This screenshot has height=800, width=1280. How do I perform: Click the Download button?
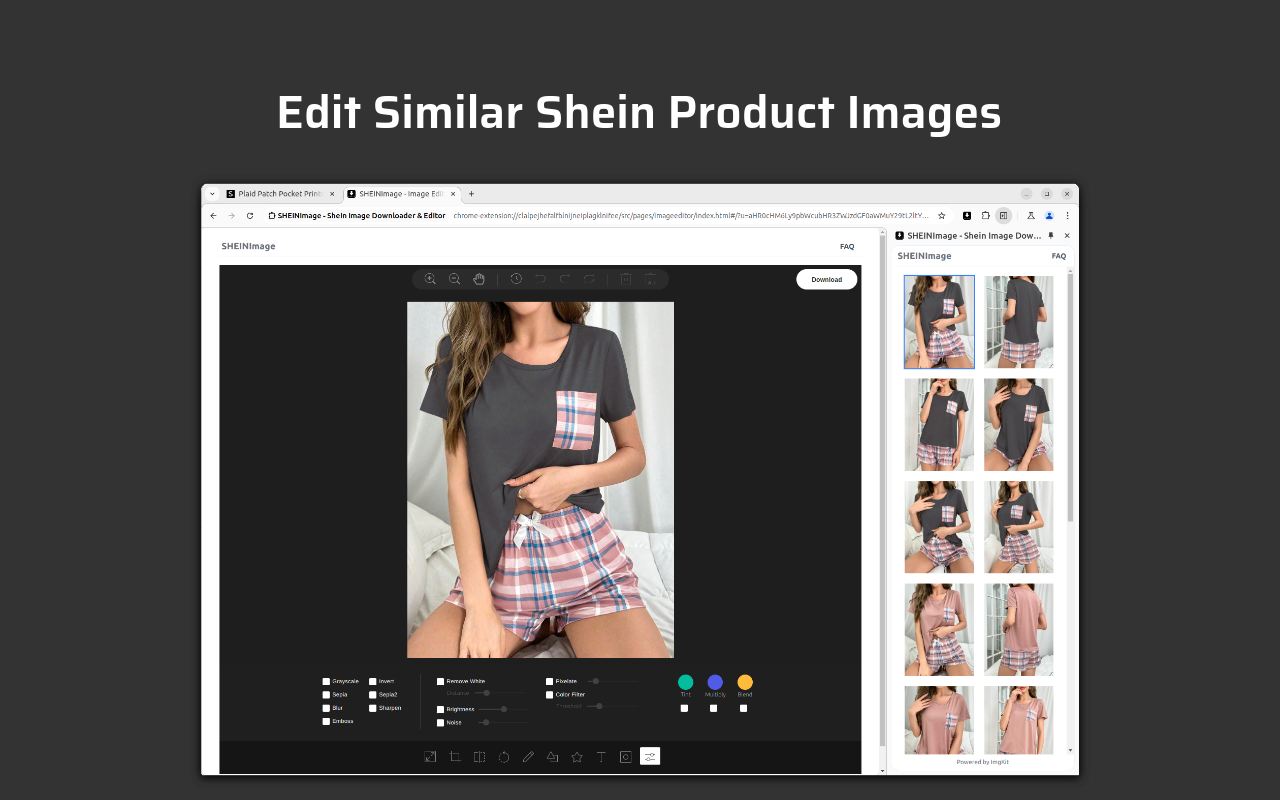(826, 279)
